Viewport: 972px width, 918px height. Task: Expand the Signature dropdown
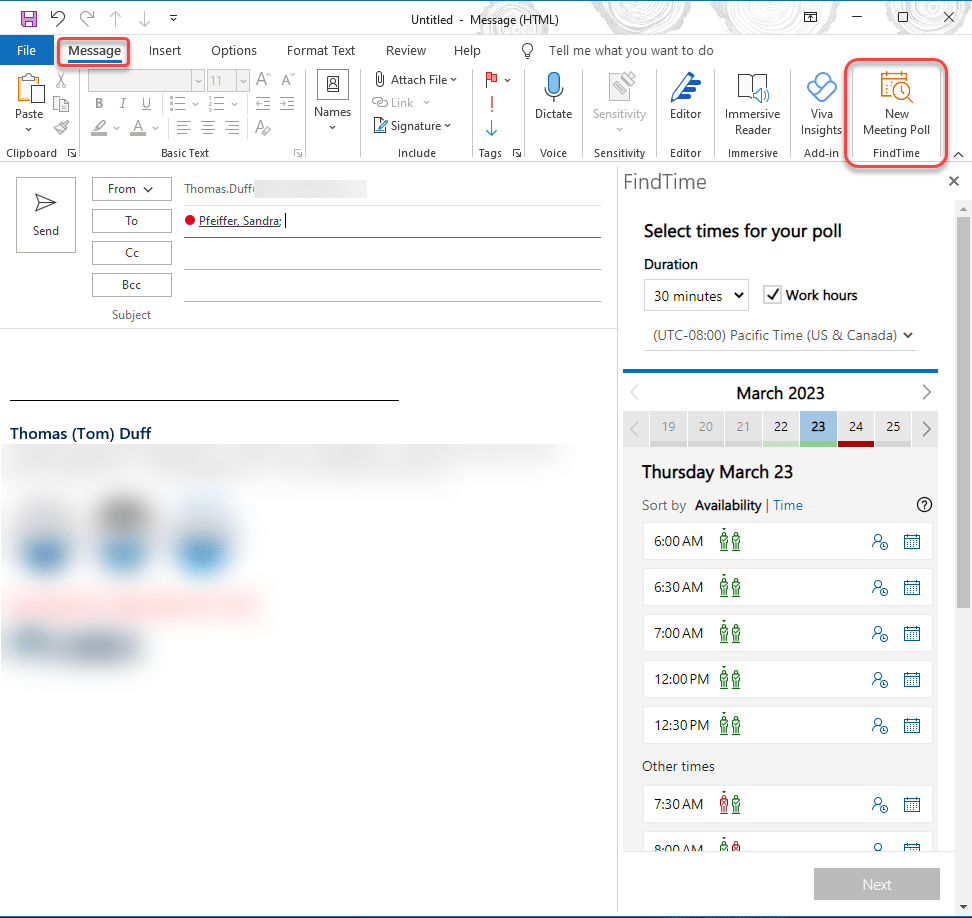[x=413, y=126]
